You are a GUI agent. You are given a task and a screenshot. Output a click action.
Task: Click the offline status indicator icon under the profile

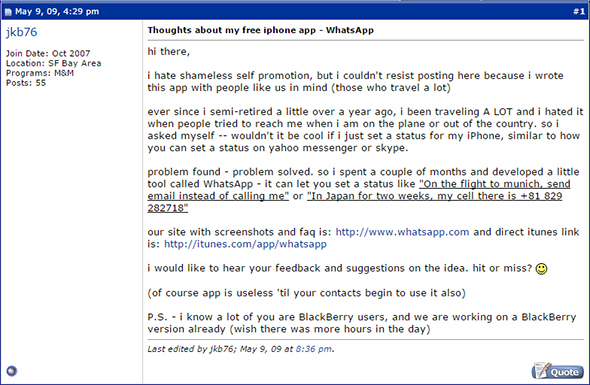point(12,371)
